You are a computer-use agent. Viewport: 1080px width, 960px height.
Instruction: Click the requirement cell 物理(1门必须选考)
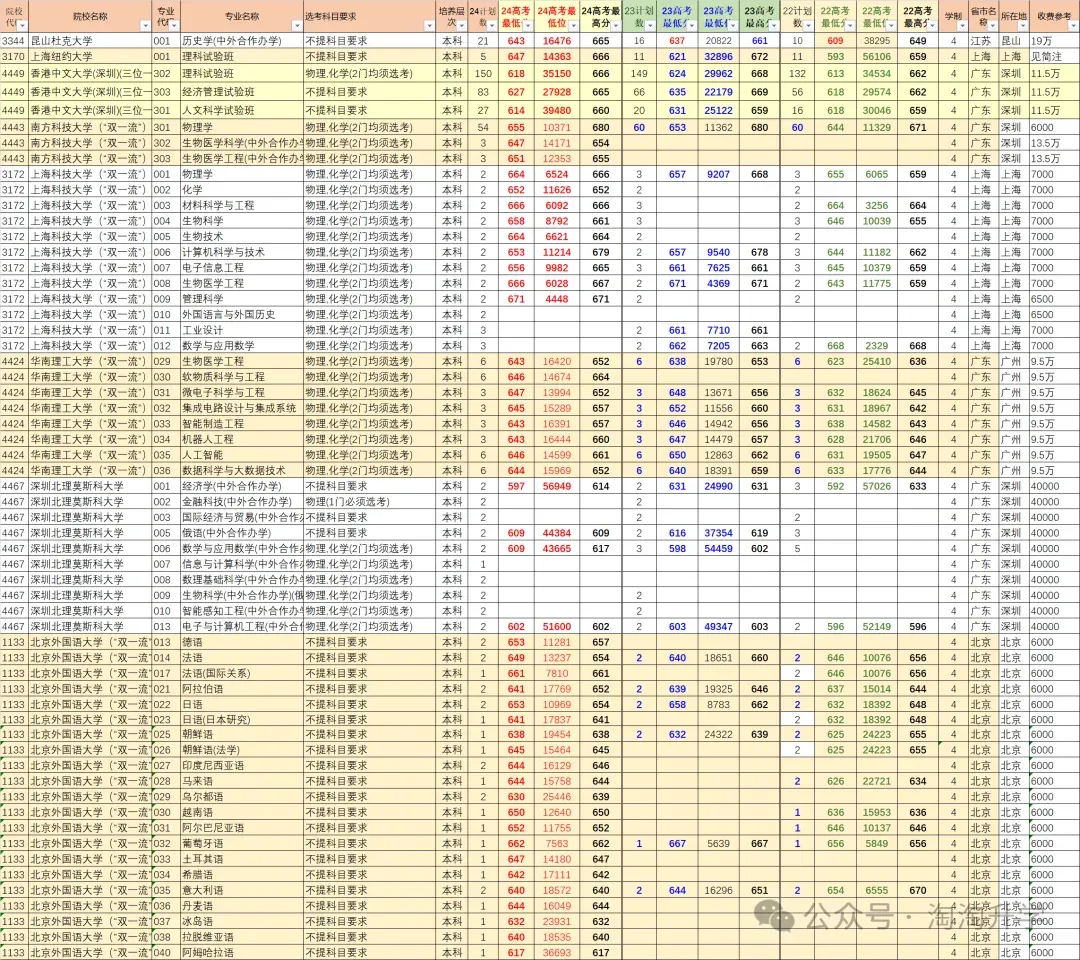370,501
